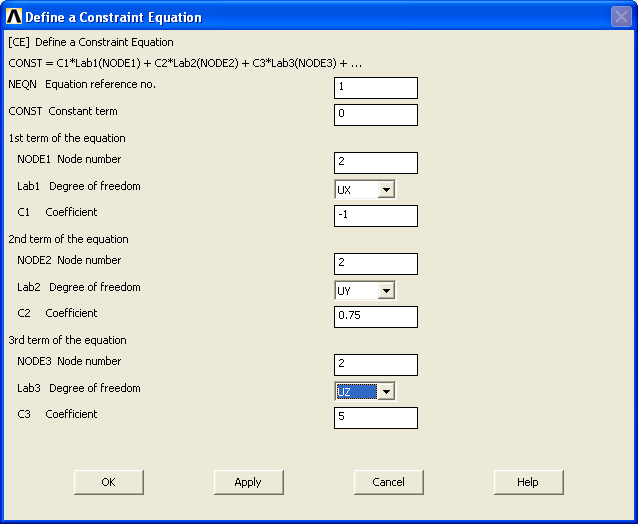Image resolution: width=638 pixels, height=524 pixels.
Task: Confirm the constraint equation with OK
Action: click(x=109, y=482)
